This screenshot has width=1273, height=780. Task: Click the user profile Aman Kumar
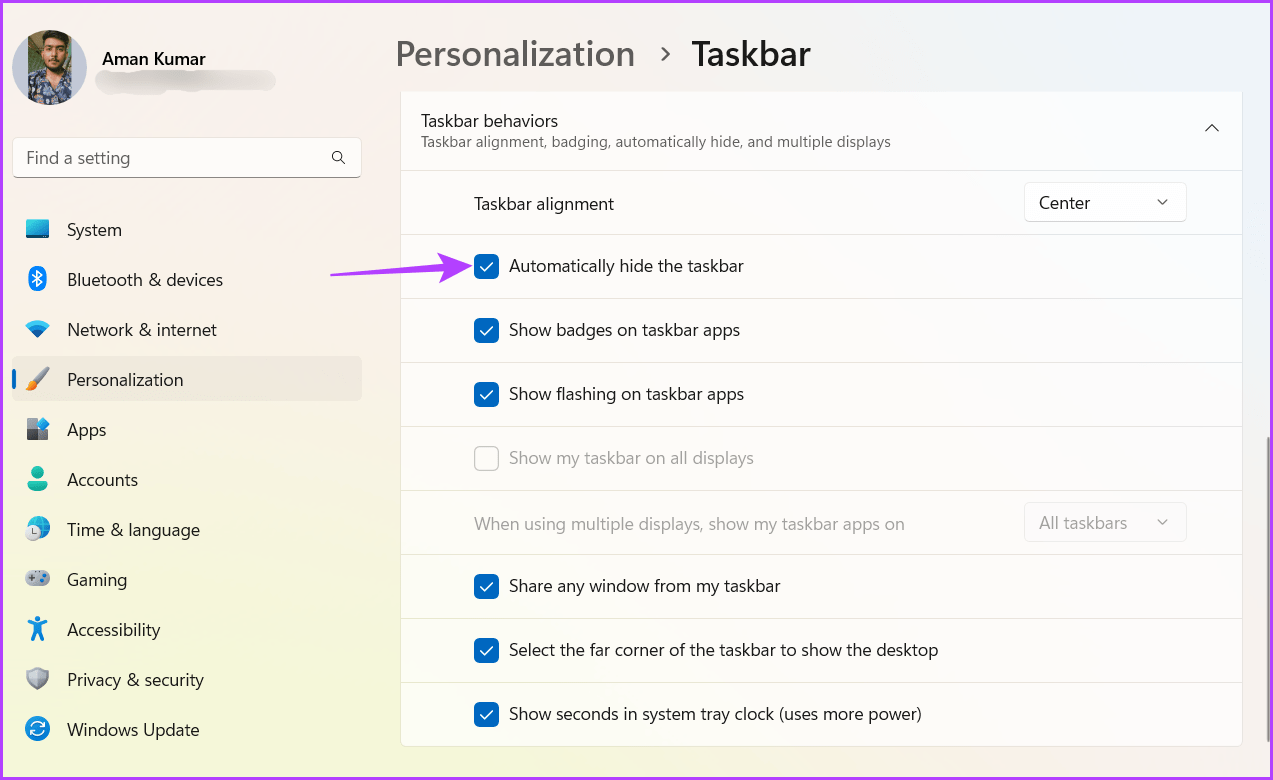tap(152, 59)
